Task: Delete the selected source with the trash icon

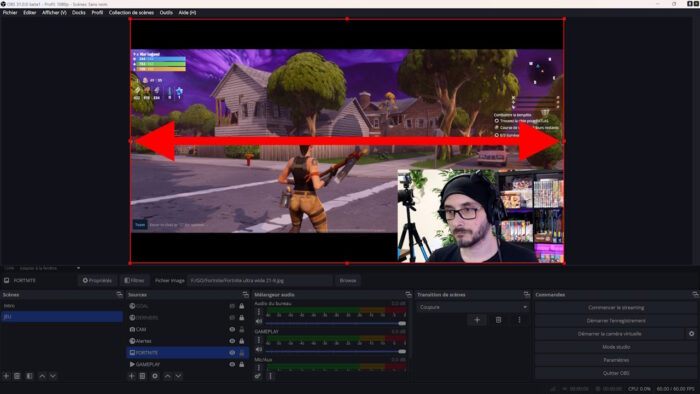Action: [142, 376]
